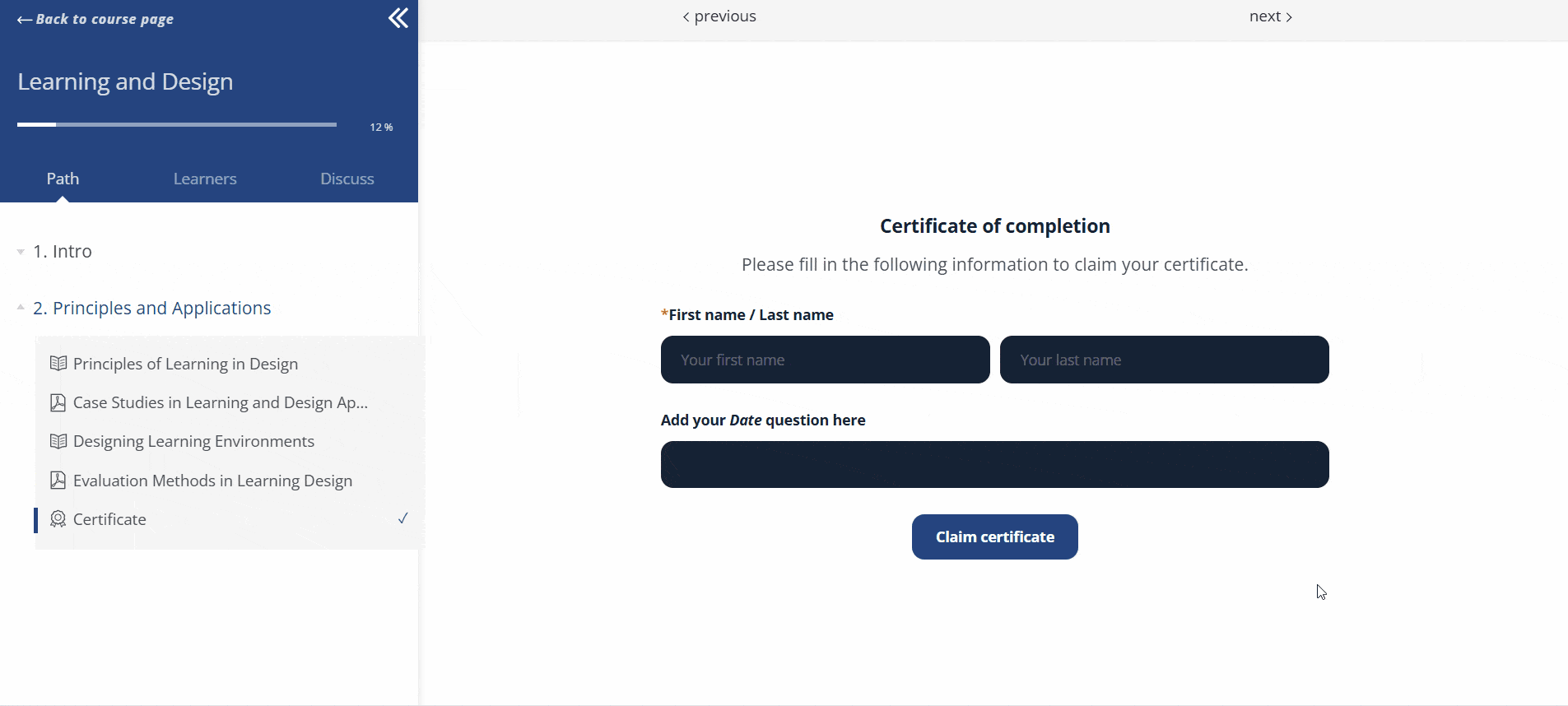
Task: Click the PDF icon beside Case Studies
Action: pyautogui.click(x=58, y=402)
